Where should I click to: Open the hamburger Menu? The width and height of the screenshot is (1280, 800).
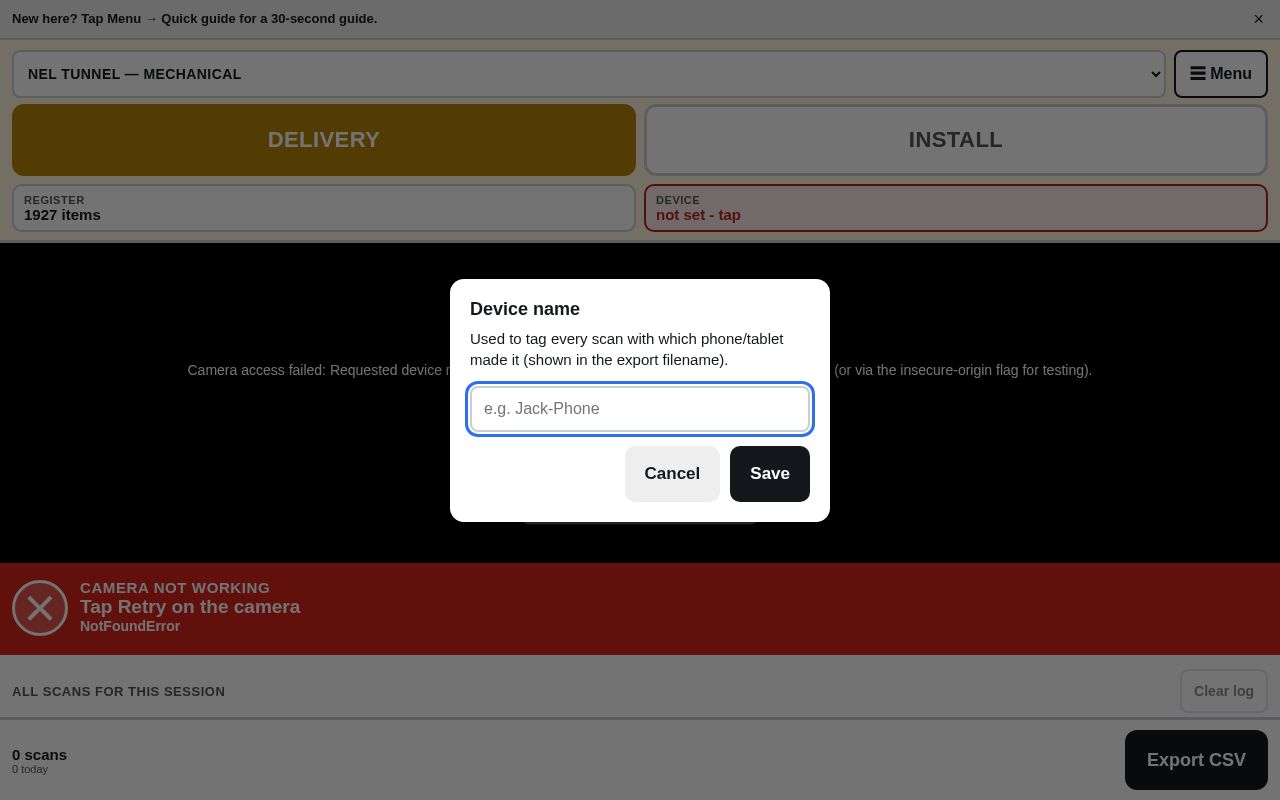point(1221,74)
